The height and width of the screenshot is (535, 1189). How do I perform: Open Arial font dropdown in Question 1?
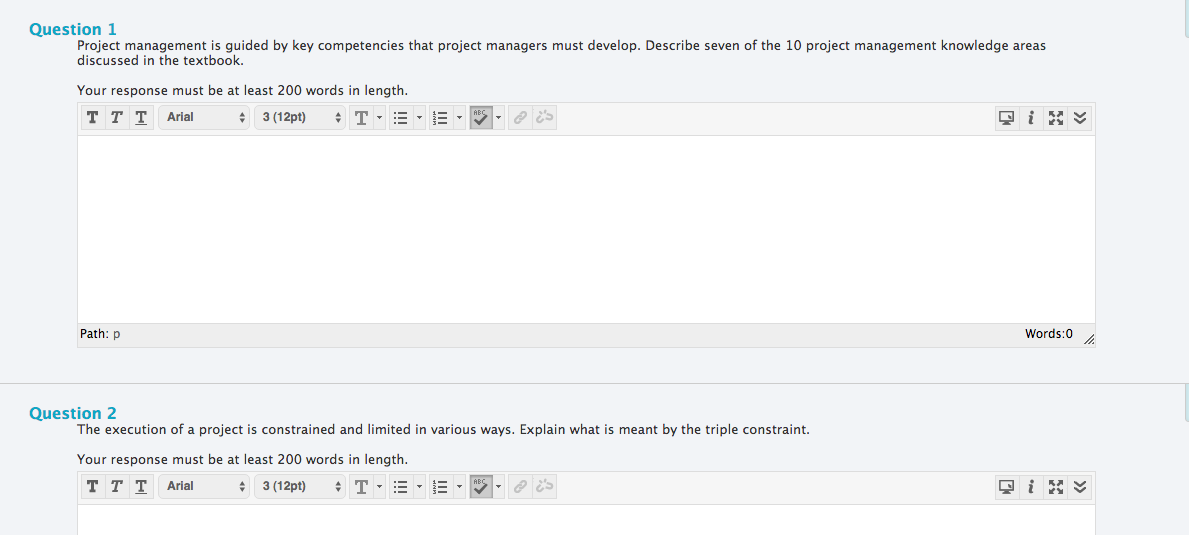(204, 118)
